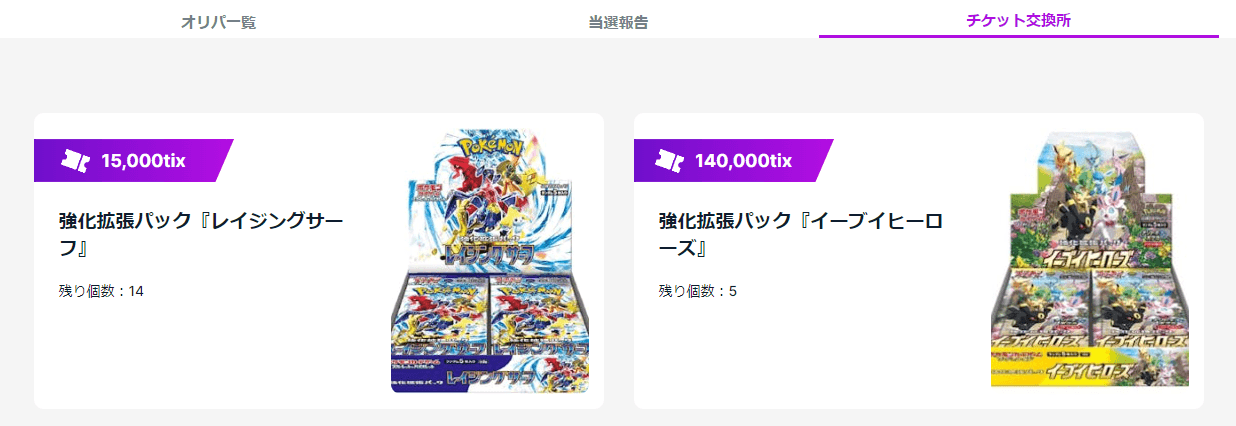This screenshot has height=426, width=1236.
Task: Click Pokémon logo on レイジングサーフ box
Action: pos(489,149)
